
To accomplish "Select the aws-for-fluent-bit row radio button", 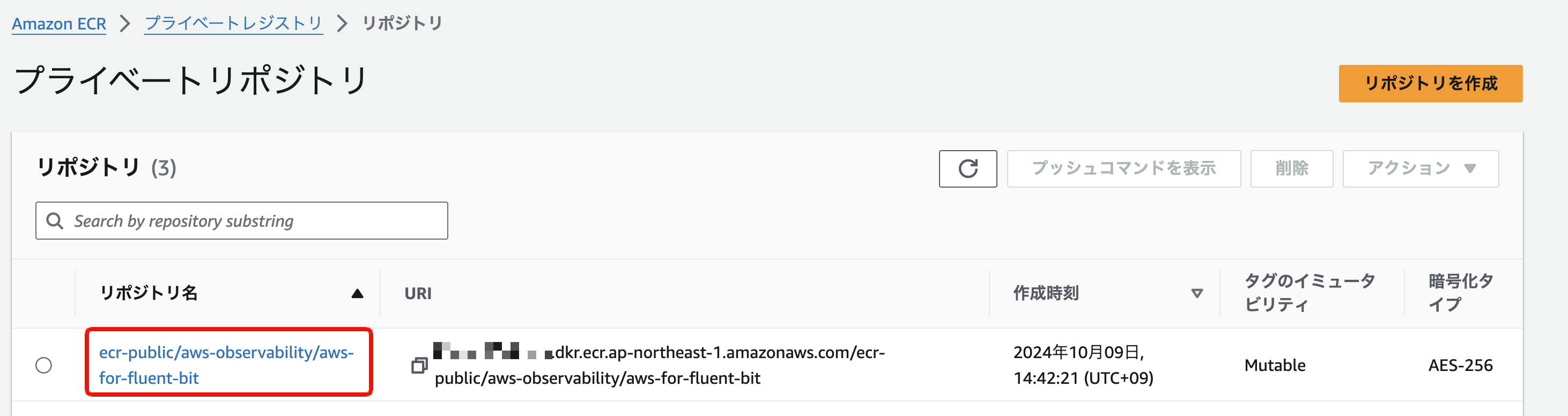I will point(44,365).
